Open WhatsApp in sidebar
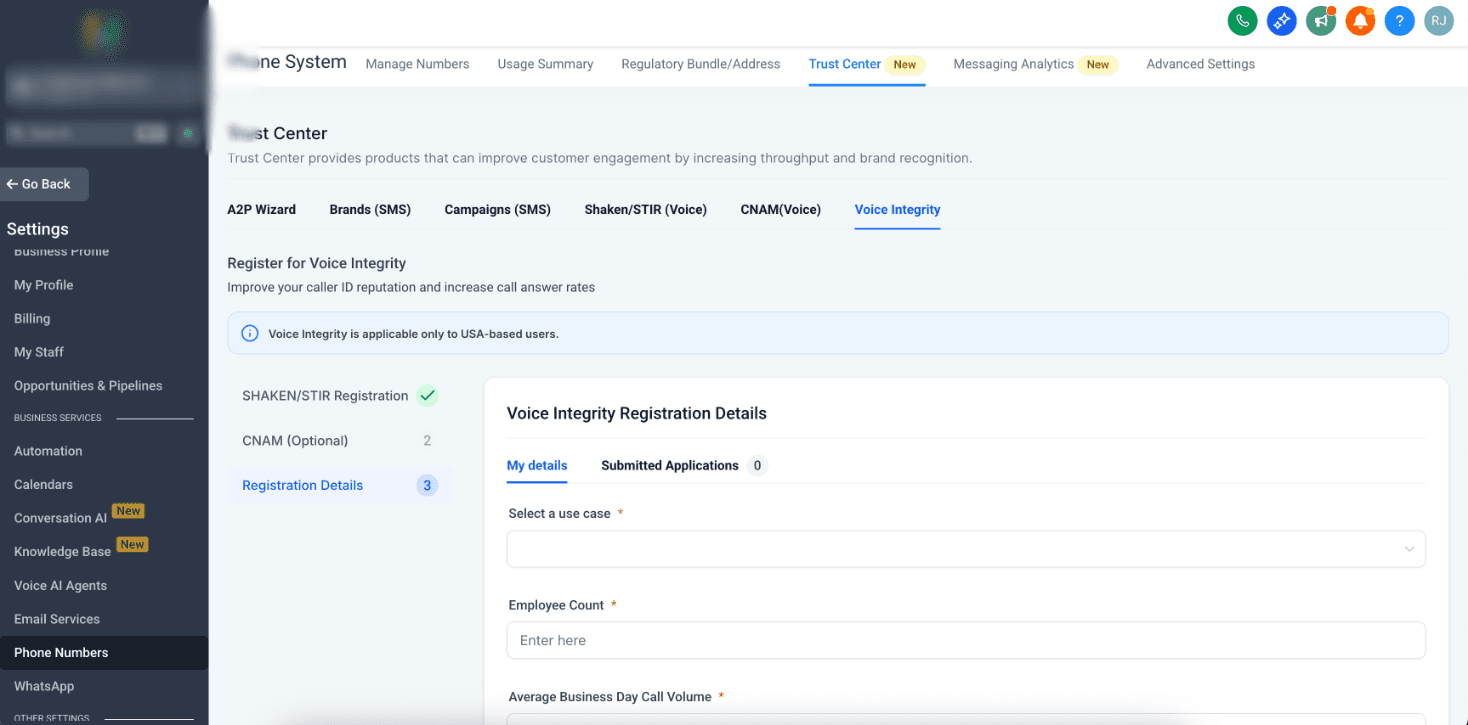The height and width of the screenshot is (725, 1468). 44,686
